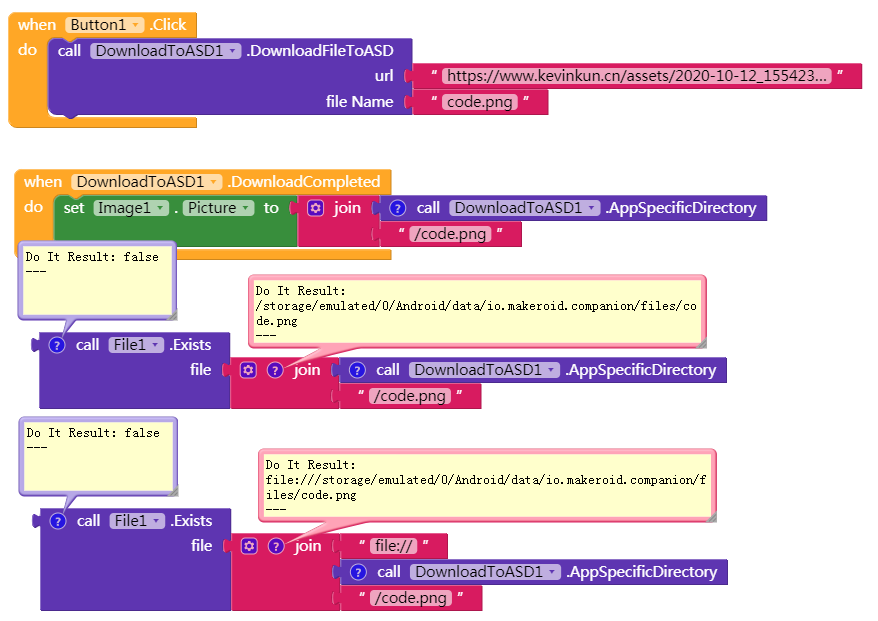Select the .DownloadFileToASD call block label

pyautogui.click(x=320, y=51)
